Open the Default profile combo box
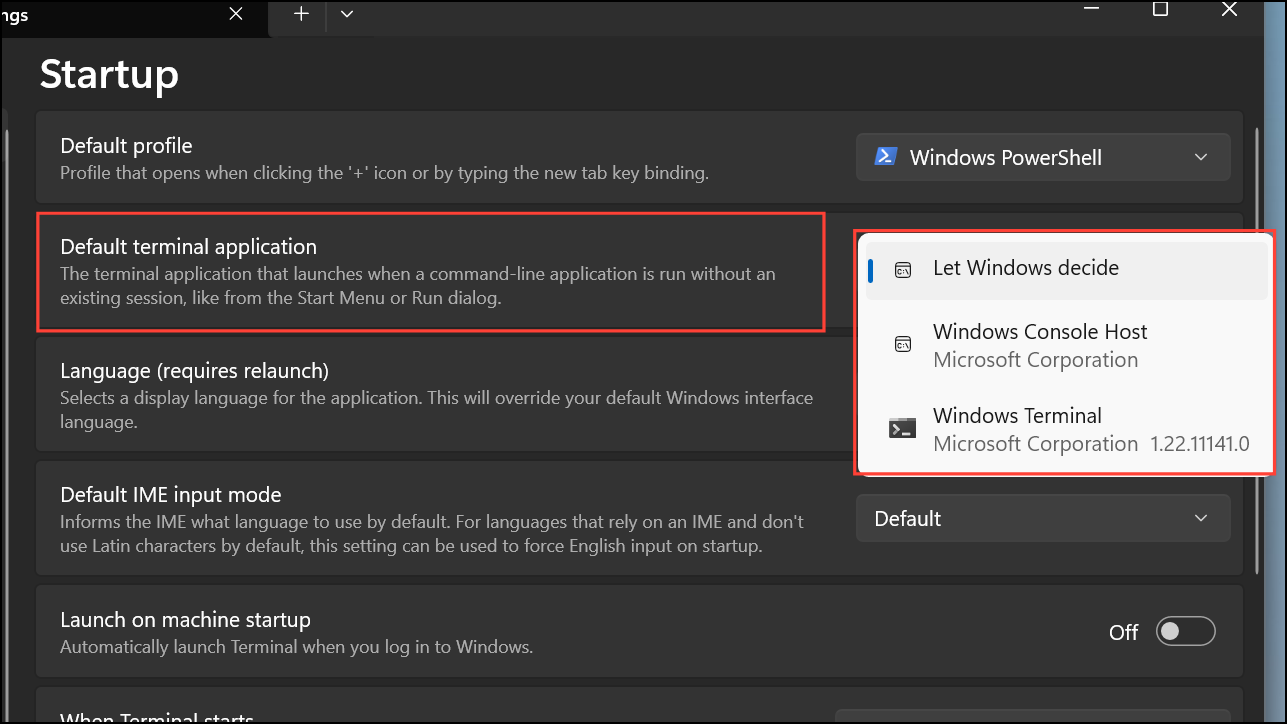Image resolution: width=1287 pixels, height=724 pixels. [x=1043, y=157]
